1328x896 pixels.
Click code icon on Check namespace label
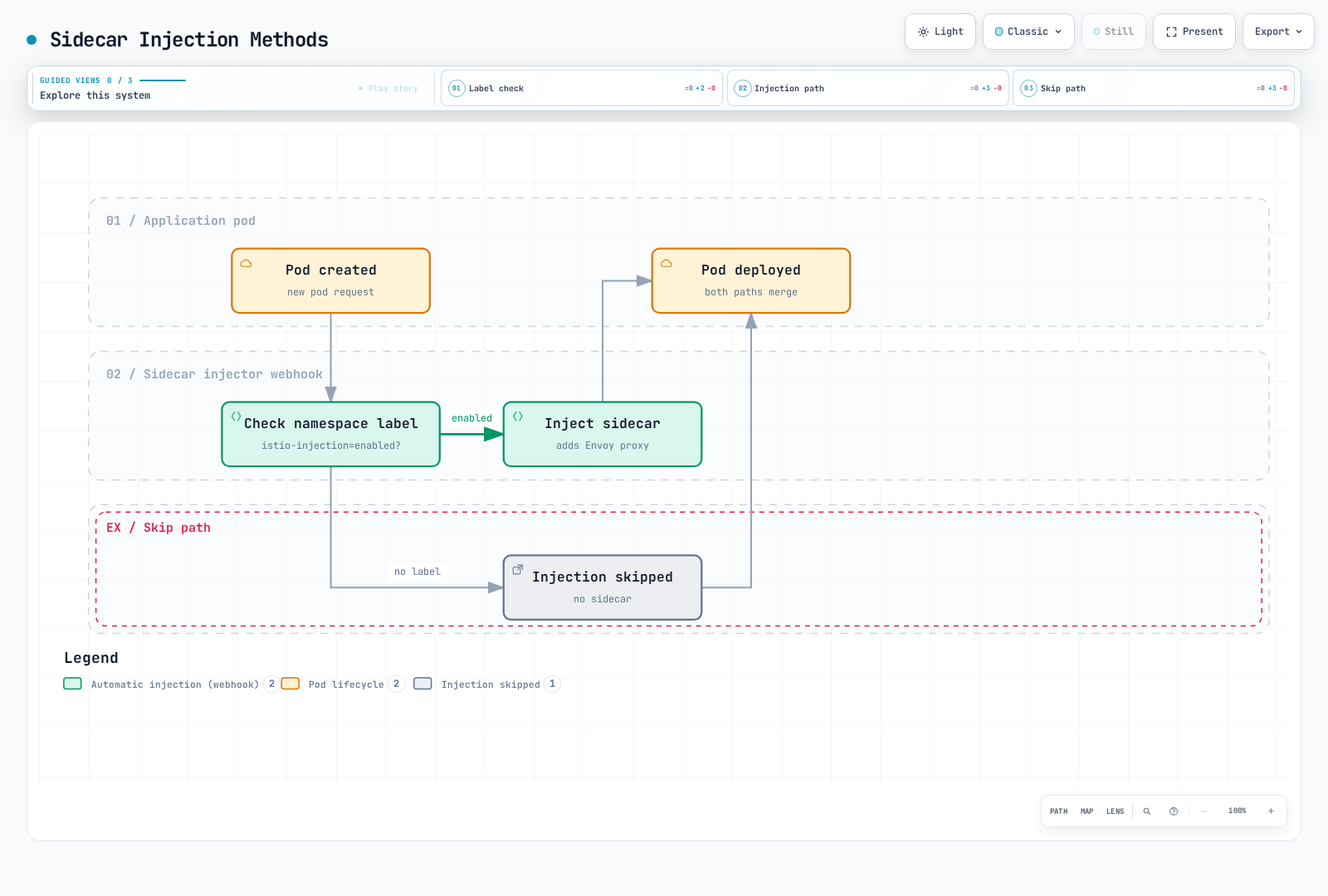[236, 416]
